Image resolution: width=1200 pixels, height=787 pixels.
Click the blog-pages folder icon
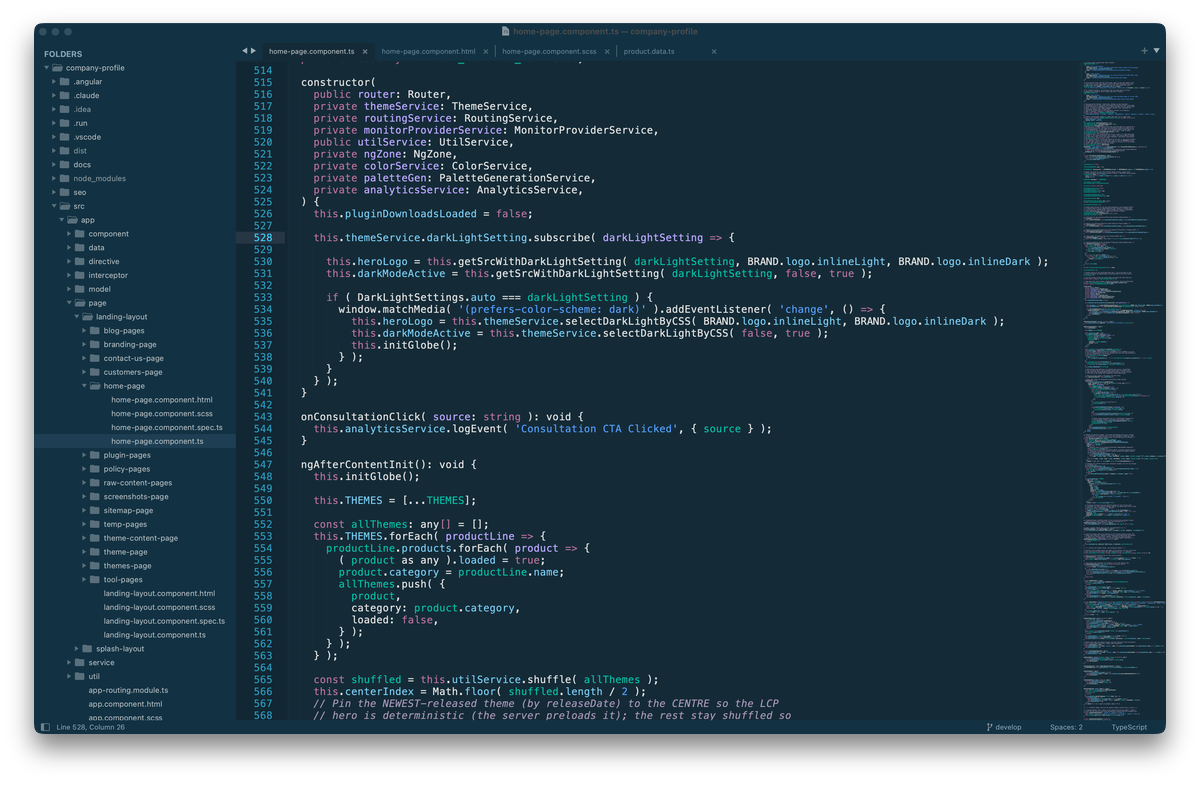94,331
